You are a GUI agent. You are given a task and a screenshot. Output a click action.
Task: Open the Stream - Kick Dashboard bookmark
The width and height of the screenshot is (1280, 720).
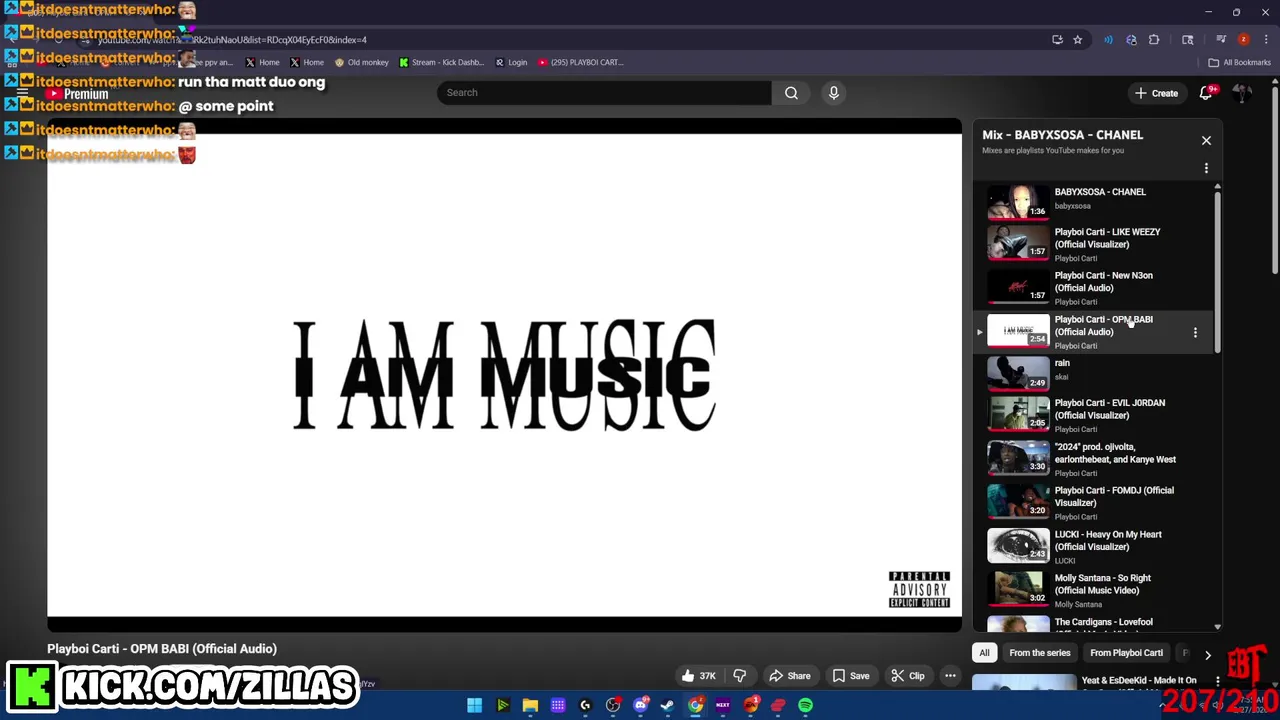coord(441,62)
